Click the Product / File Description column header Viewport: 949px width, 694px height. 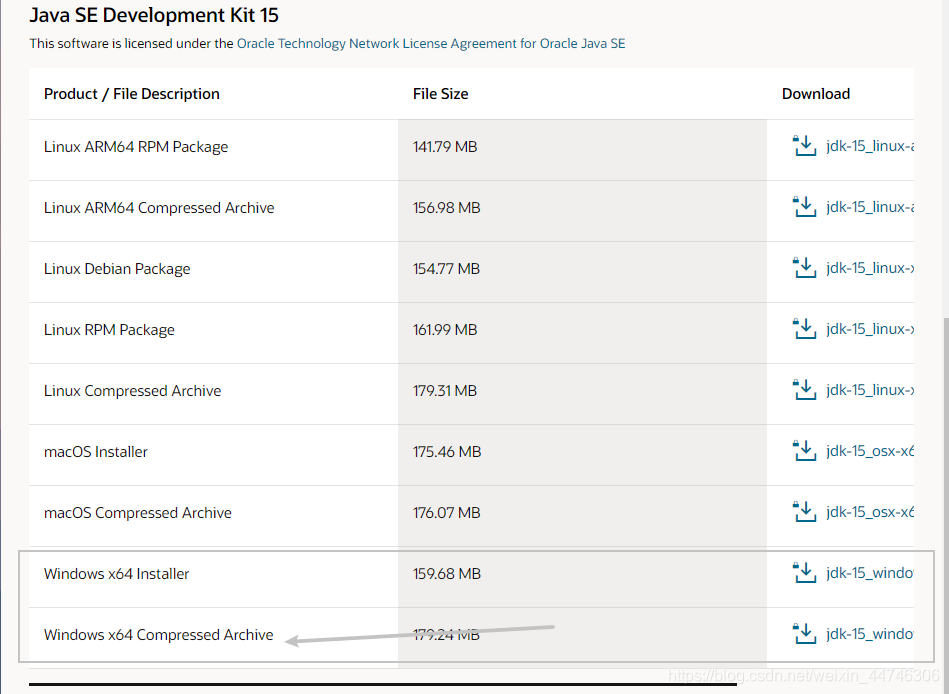point(132,94)
